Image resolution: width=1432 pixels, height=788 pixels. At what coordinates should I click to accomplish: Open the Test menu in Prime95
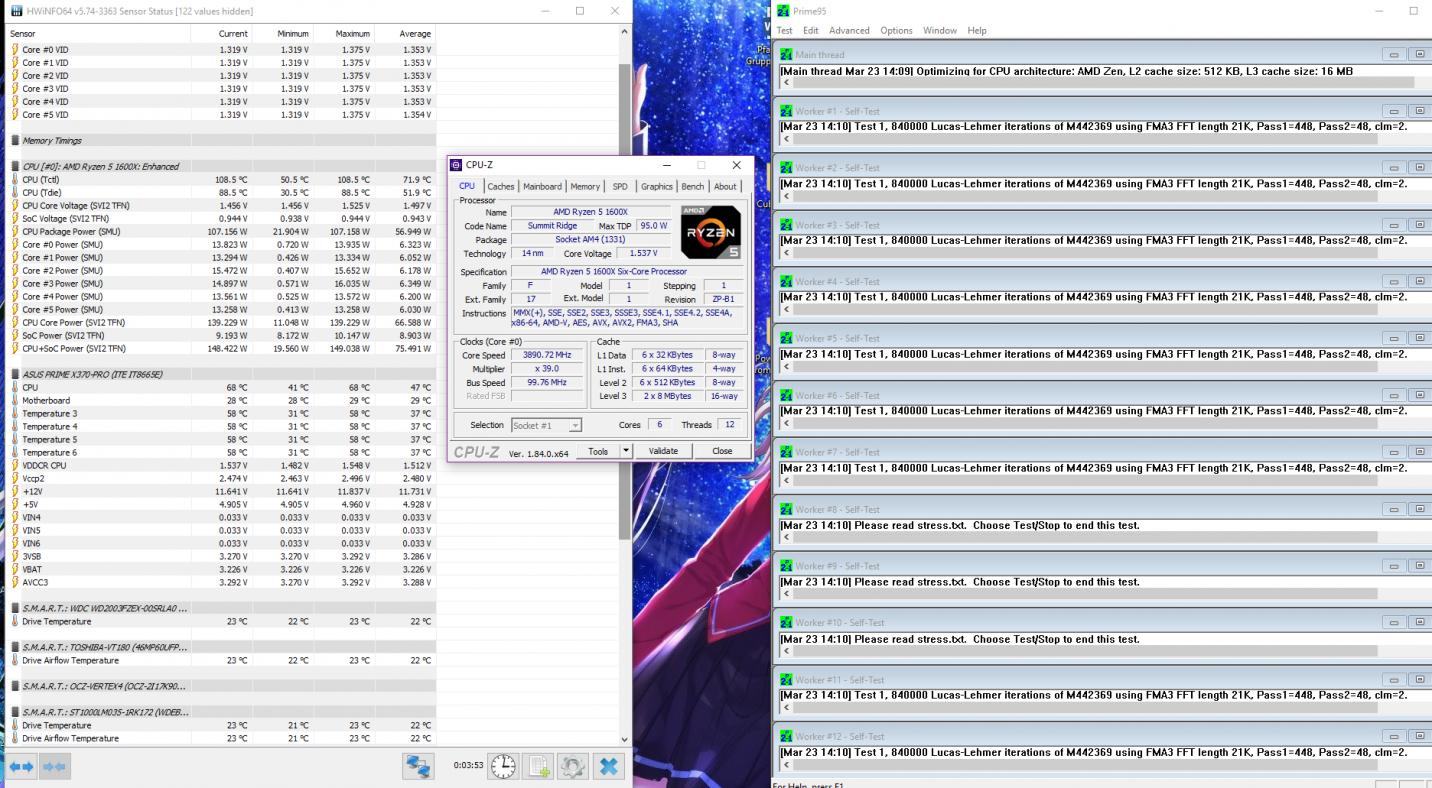(785, 30)
